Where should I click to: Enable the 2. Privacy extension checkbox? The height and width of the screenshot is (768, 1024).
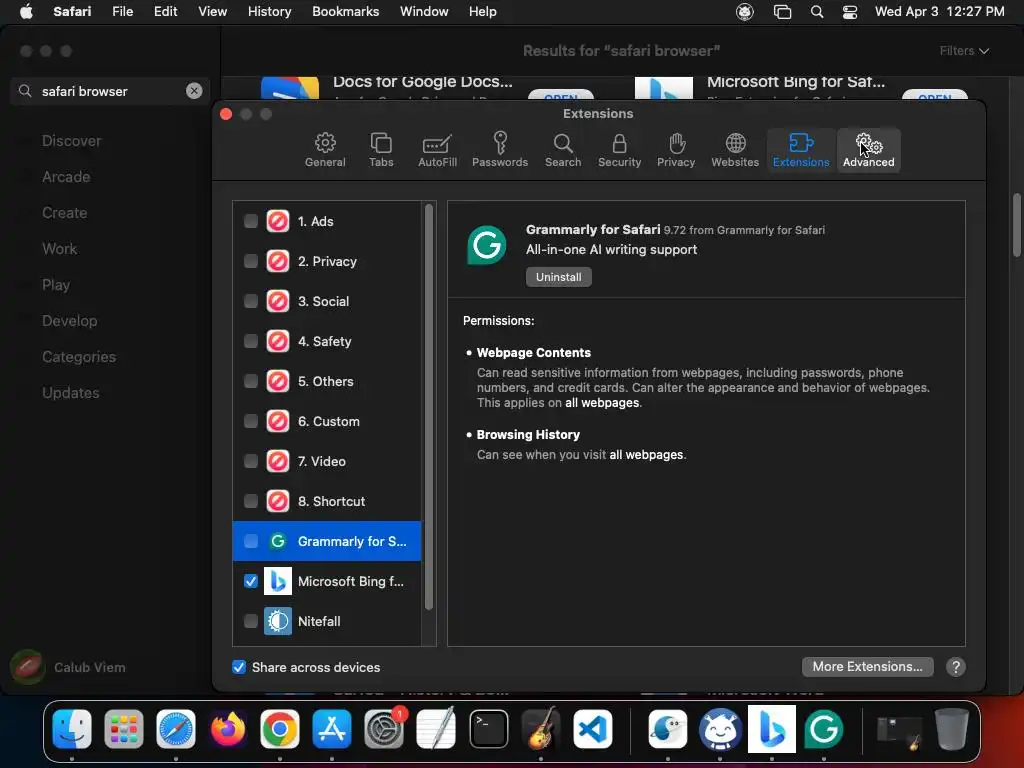point(251,261)
